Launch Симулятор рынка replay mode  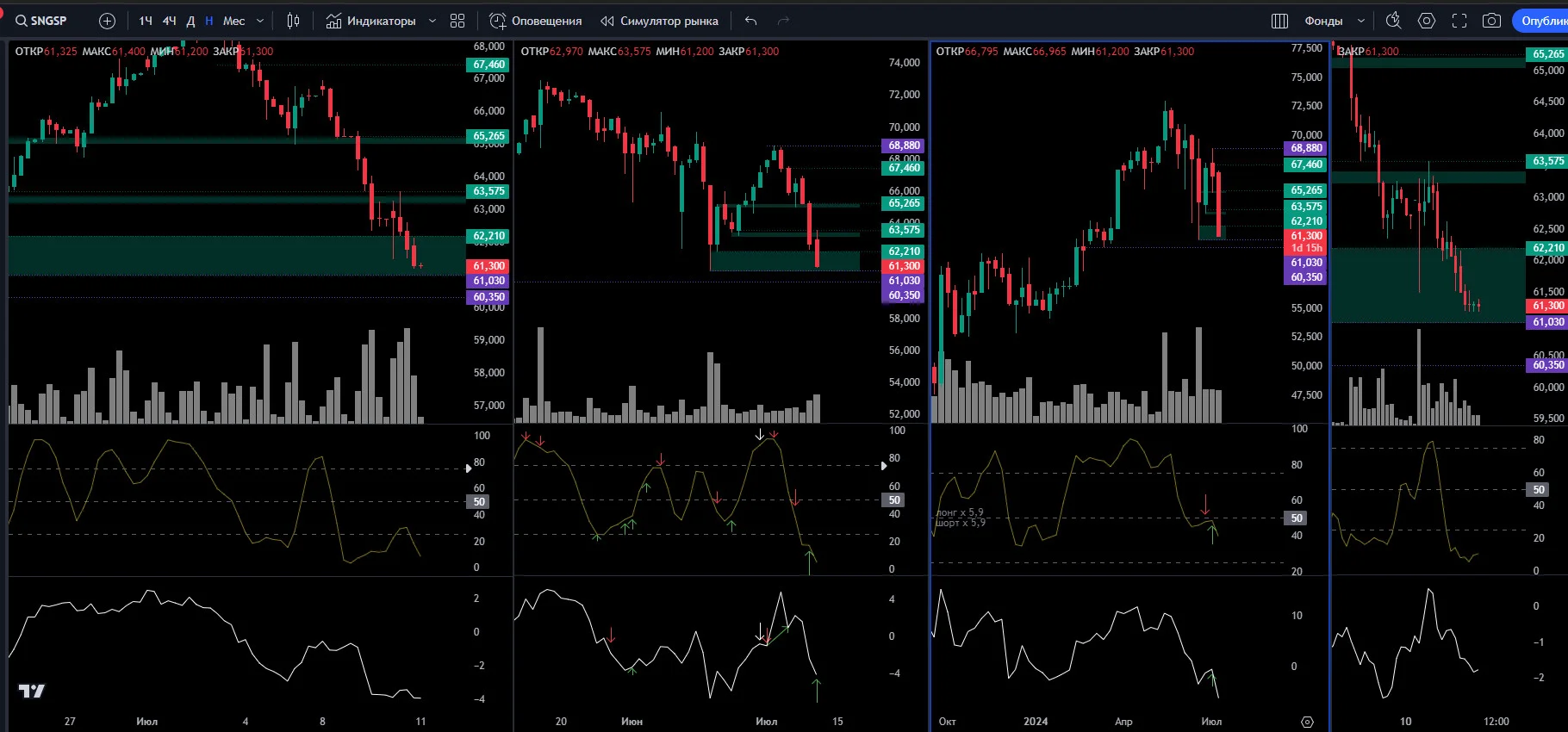coord(660,21)
